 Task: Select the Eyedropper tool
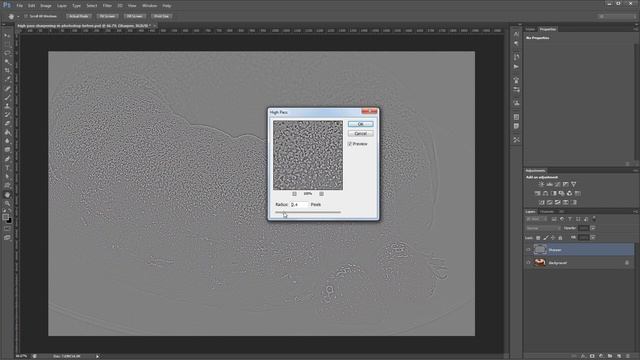(x=7, y=79)
